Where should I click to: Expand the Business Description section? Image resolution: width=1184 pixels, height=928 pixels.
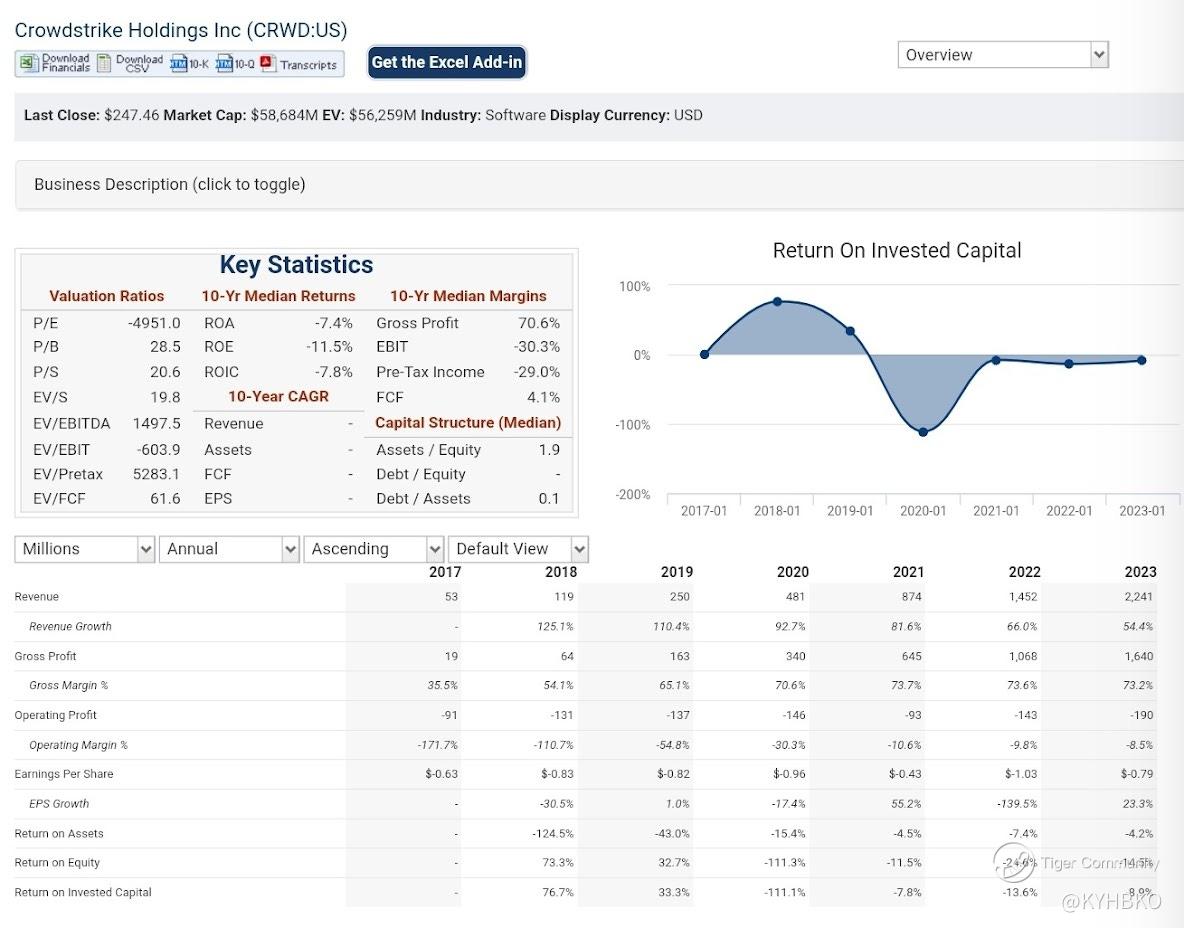click(170, 184)
